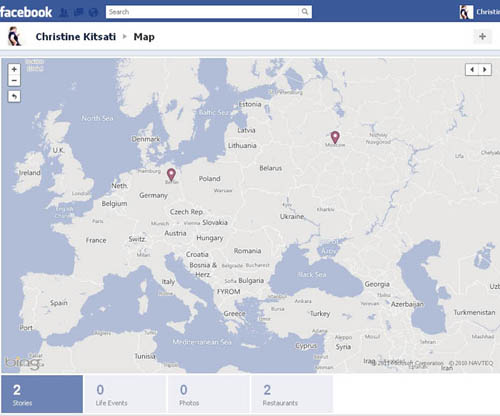Open profile thumbnail next to Christine Kitsati
The height and width of the screenshot is (416, 500).
point(14,36)
